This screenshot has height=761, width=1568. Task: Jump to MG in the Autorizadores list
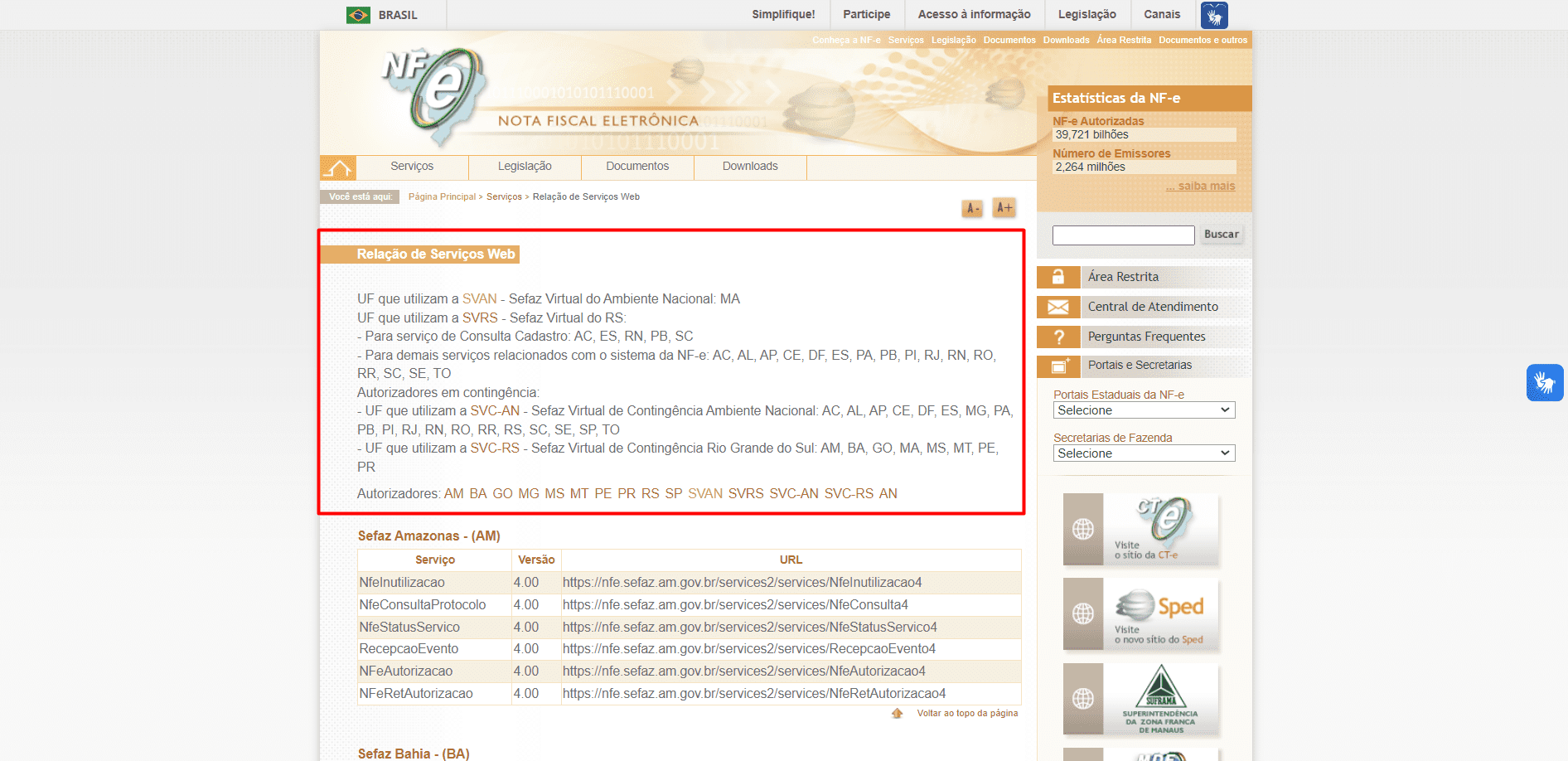point(529,494)
